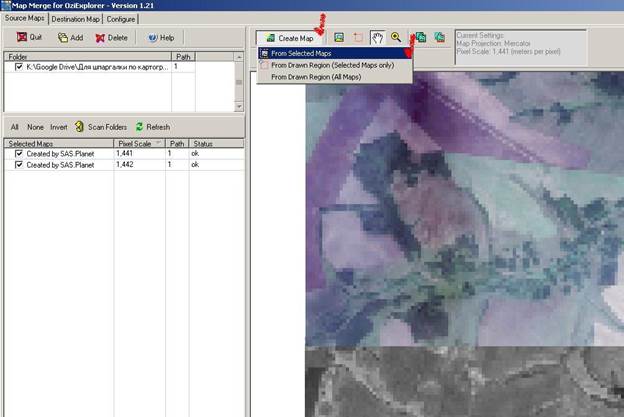Viewport: 624px width, 417px height.
Task: Choose From Drawn Region (All Maps)
Action: [335, 77]
